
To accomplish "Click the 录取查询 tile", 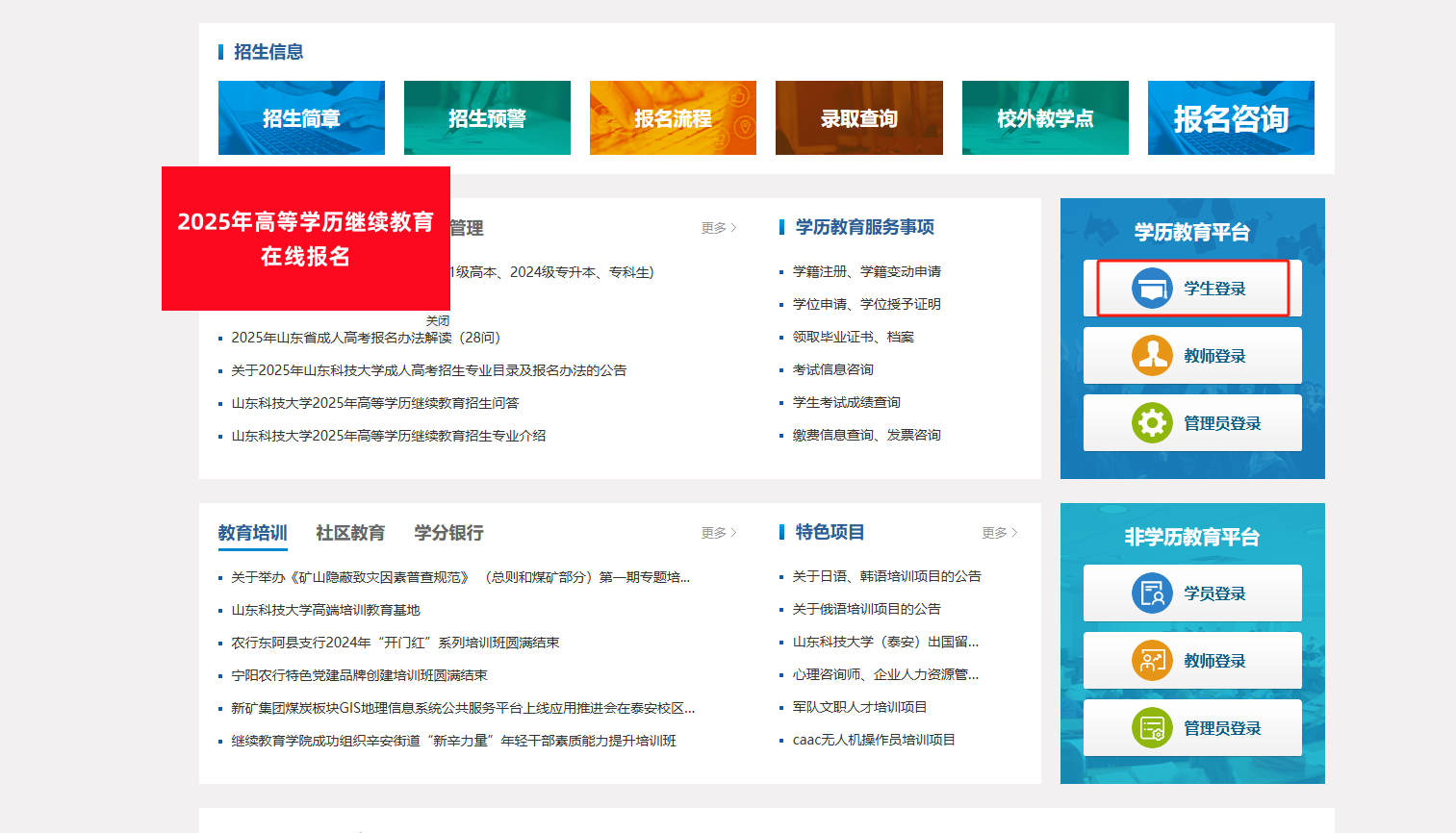I will pos(858,118).
